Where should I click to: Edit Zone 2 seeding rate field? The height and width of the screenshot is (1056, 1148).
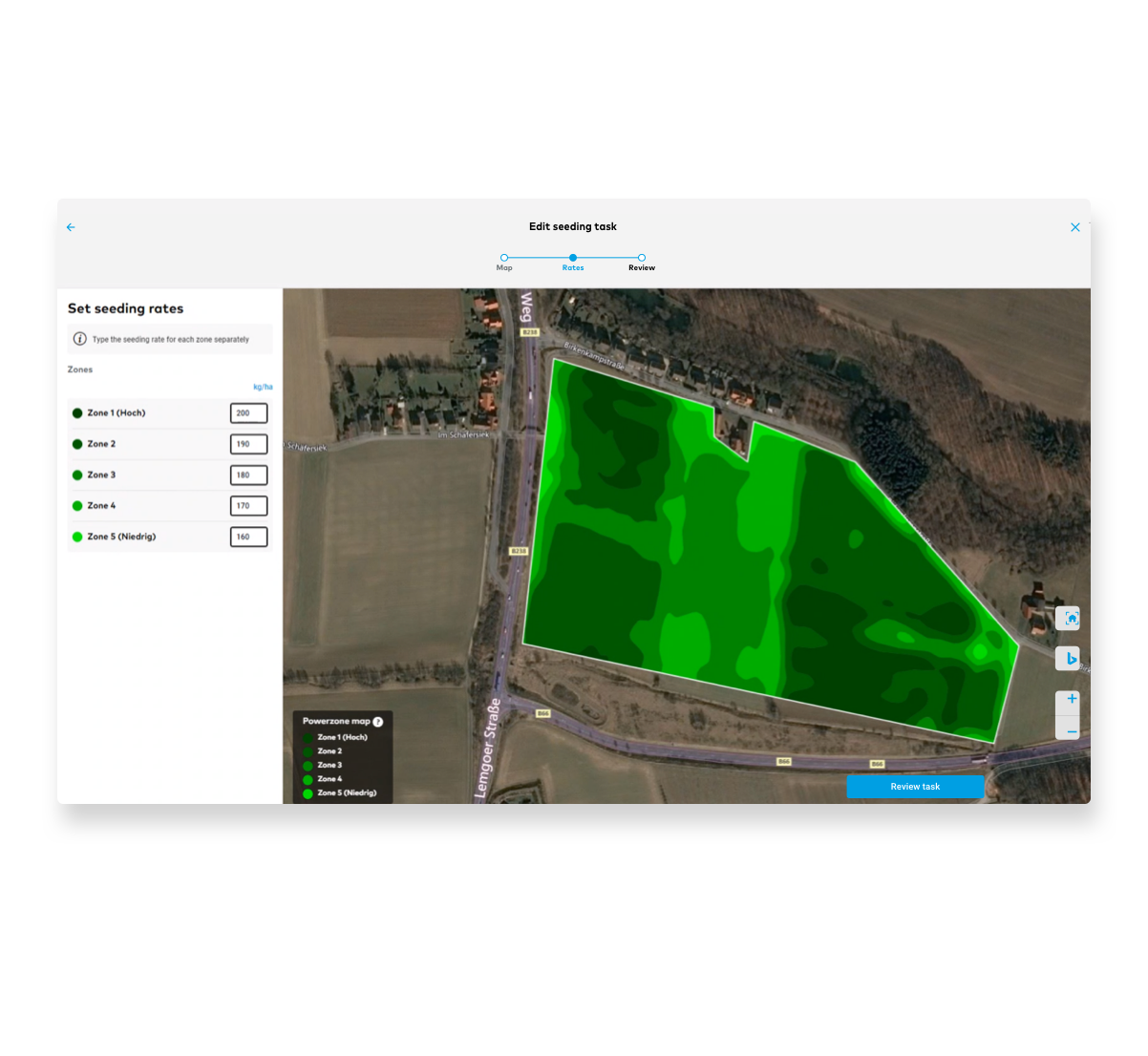click(x=248, y=444)
